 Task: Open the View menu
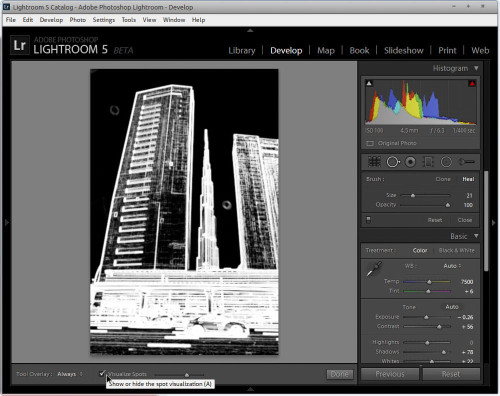[149, 20]
